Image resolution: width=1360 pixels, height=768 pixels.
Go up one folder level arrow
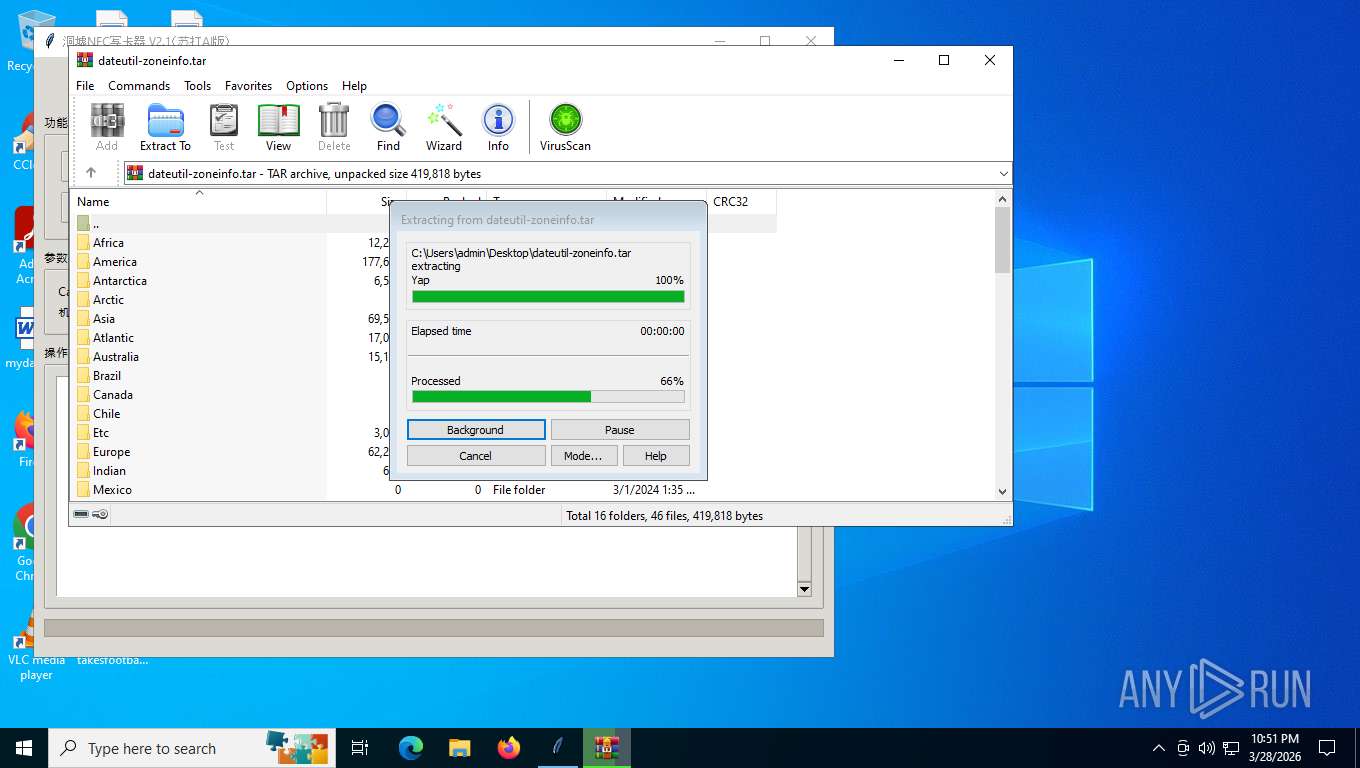91,173
